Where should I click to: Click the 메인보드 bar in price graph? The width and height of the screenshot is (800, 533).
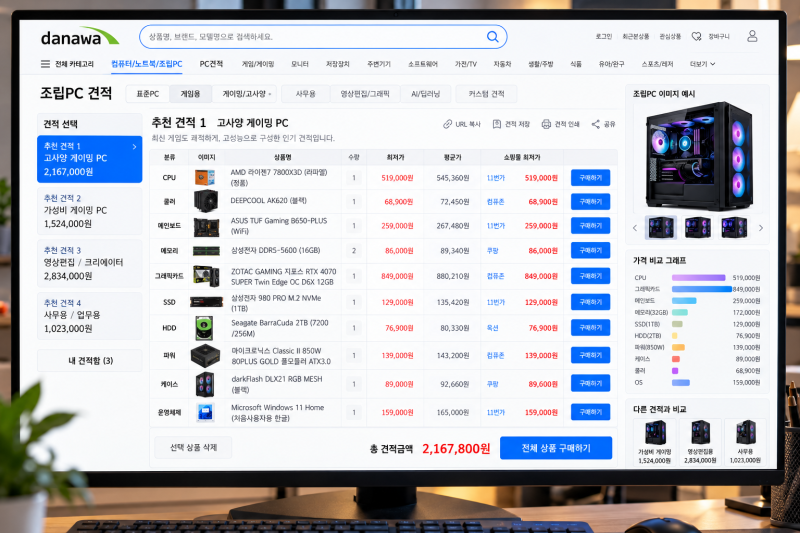point(684,301)
